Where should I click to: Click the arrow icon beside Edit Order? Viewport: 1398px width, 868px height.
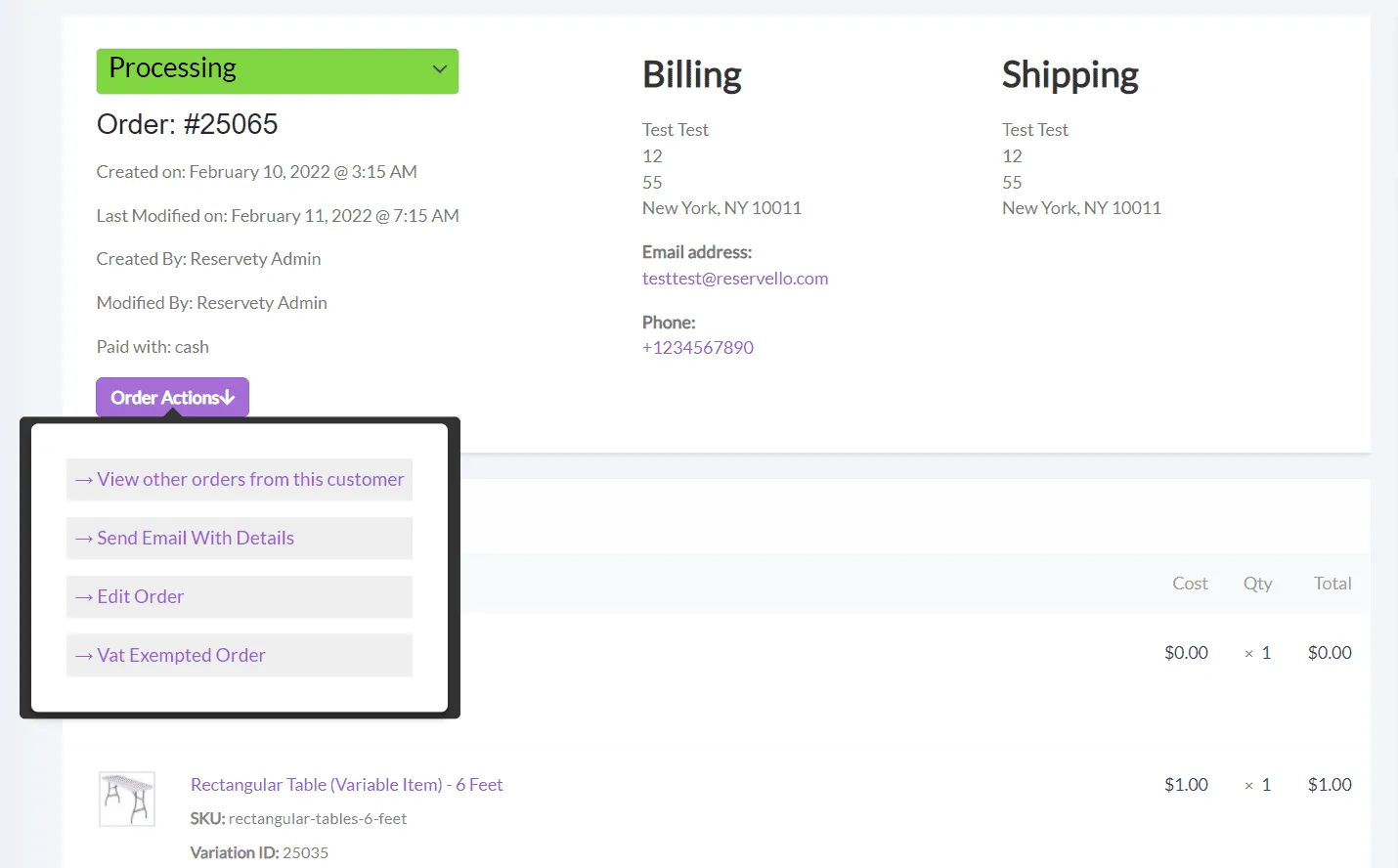pos(83,596)
